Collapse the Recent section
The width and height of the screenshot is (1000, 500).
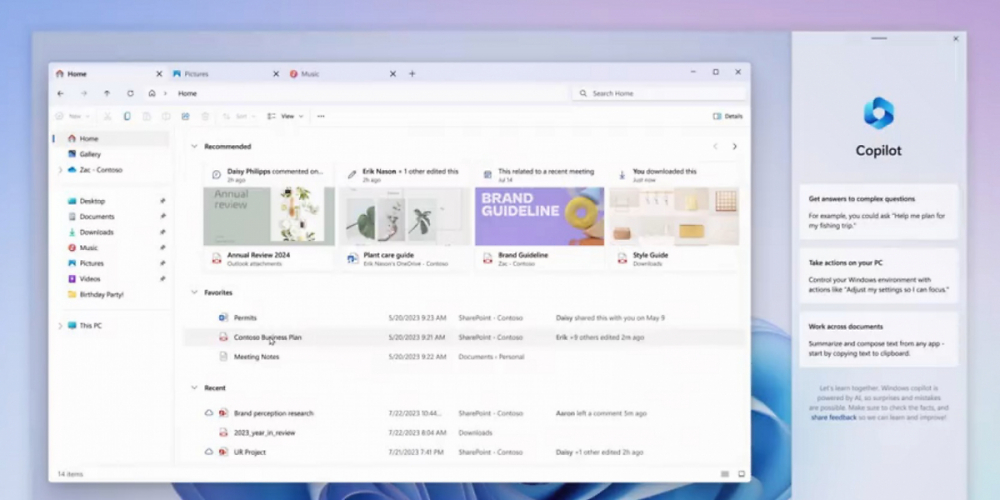tap(195, 388)
